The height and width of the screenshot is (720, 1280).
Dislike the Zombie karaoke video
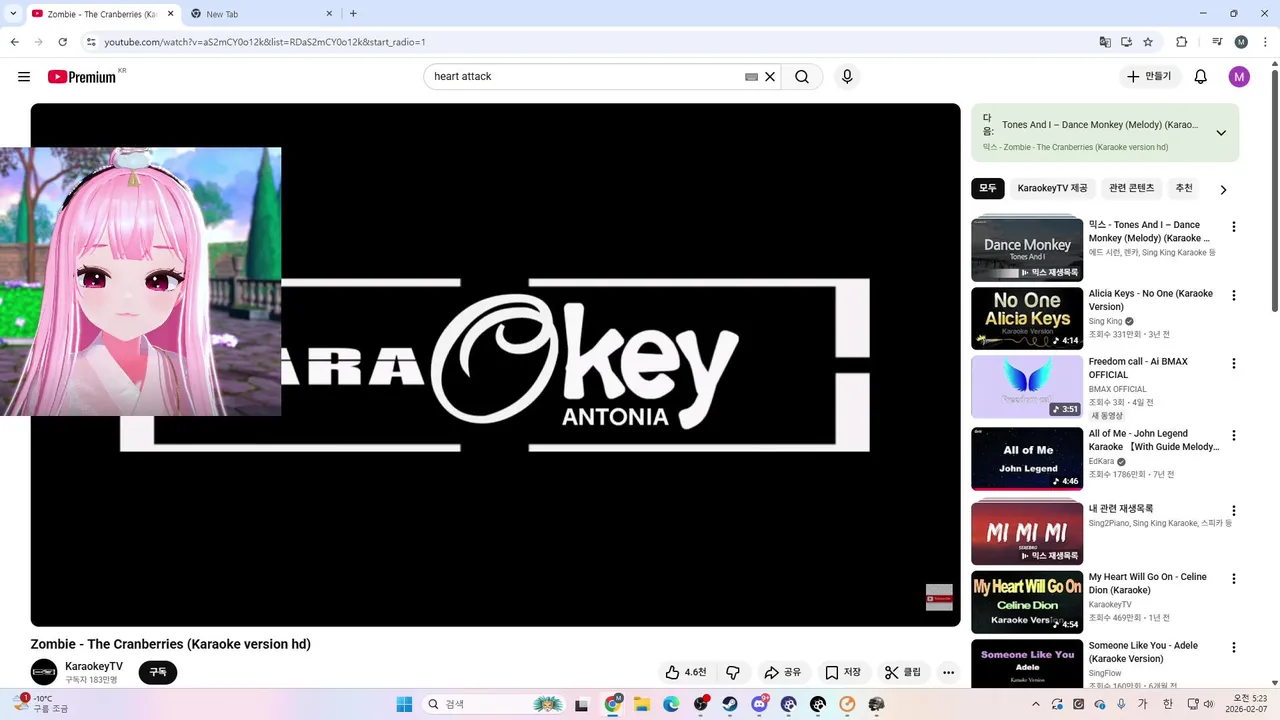[x=733, y=672]
